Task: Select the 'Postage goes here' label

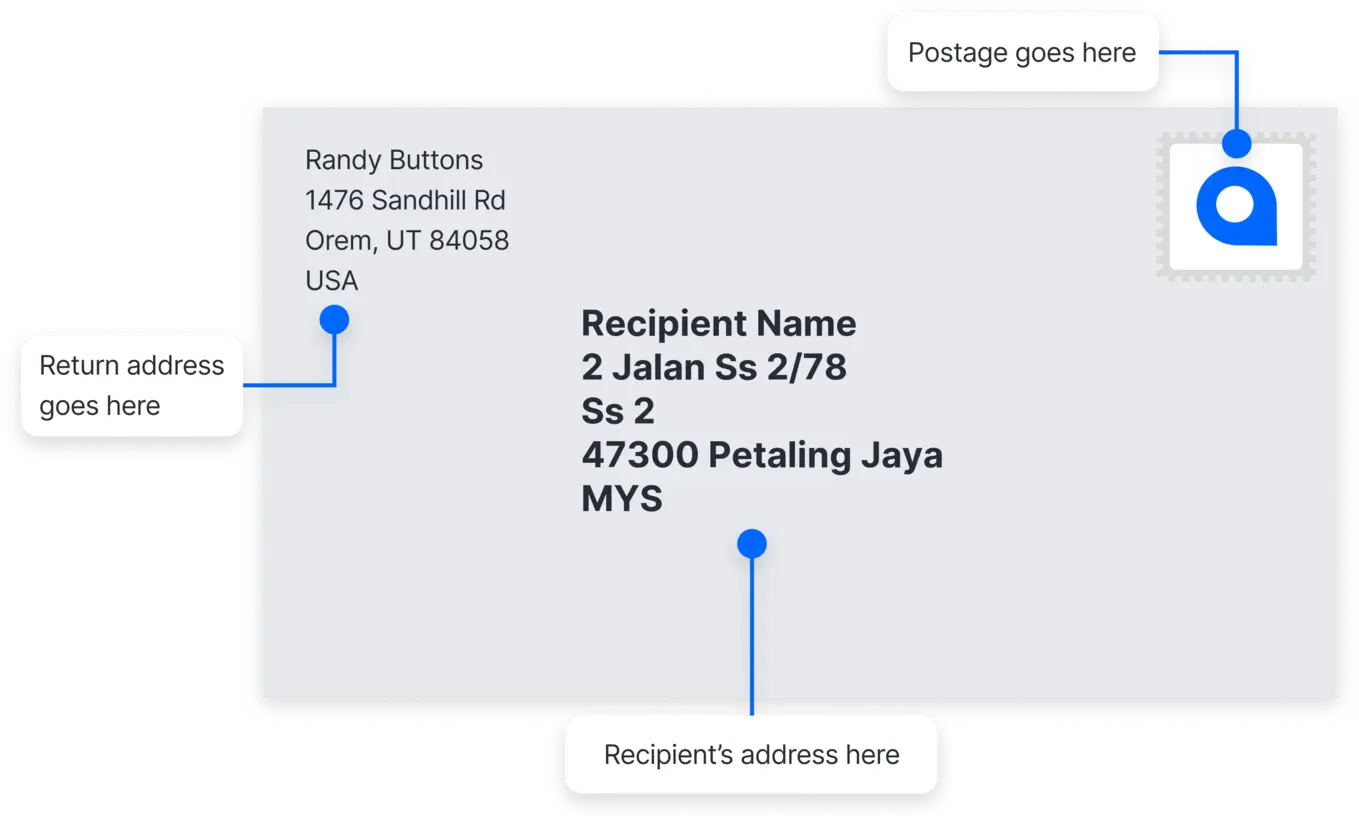Action: pyautogui.click(x=1022, y=53)
